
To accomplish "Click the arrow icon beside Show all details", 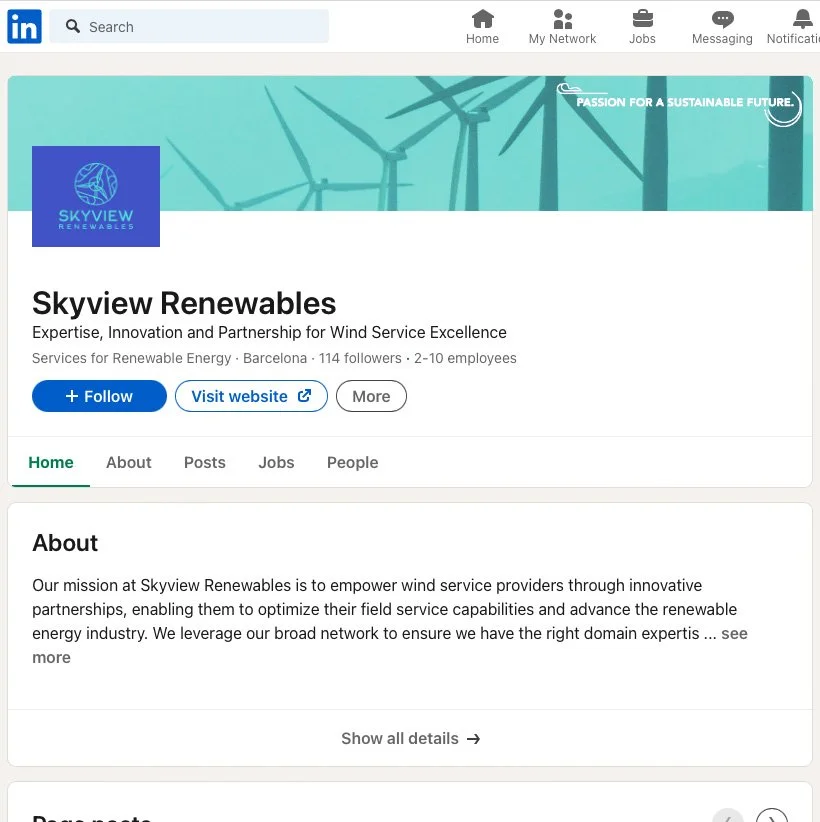I will [473, 739].
